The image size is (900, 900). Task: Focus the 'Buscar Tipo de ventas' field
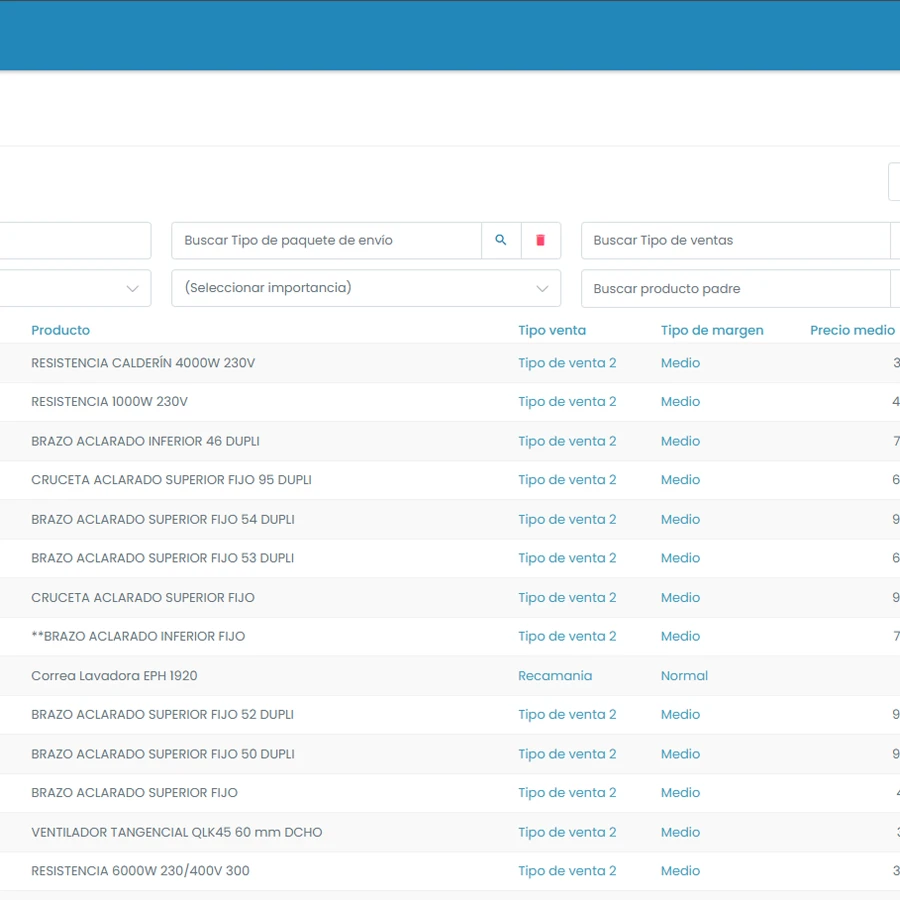click(x=736, y=240)
